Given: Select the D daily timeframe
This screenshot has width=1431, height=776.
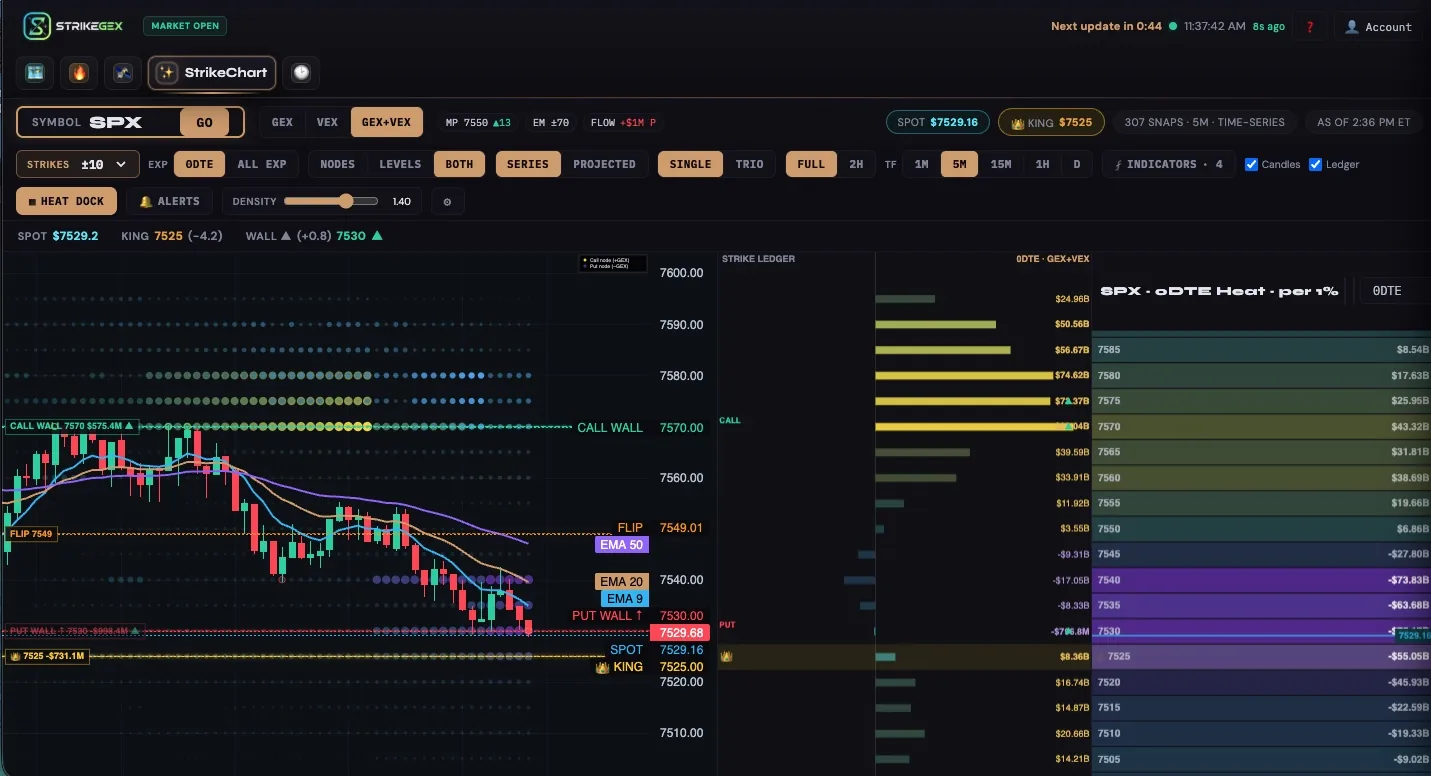Looking at the screenshot, I should coord(1076,164).
